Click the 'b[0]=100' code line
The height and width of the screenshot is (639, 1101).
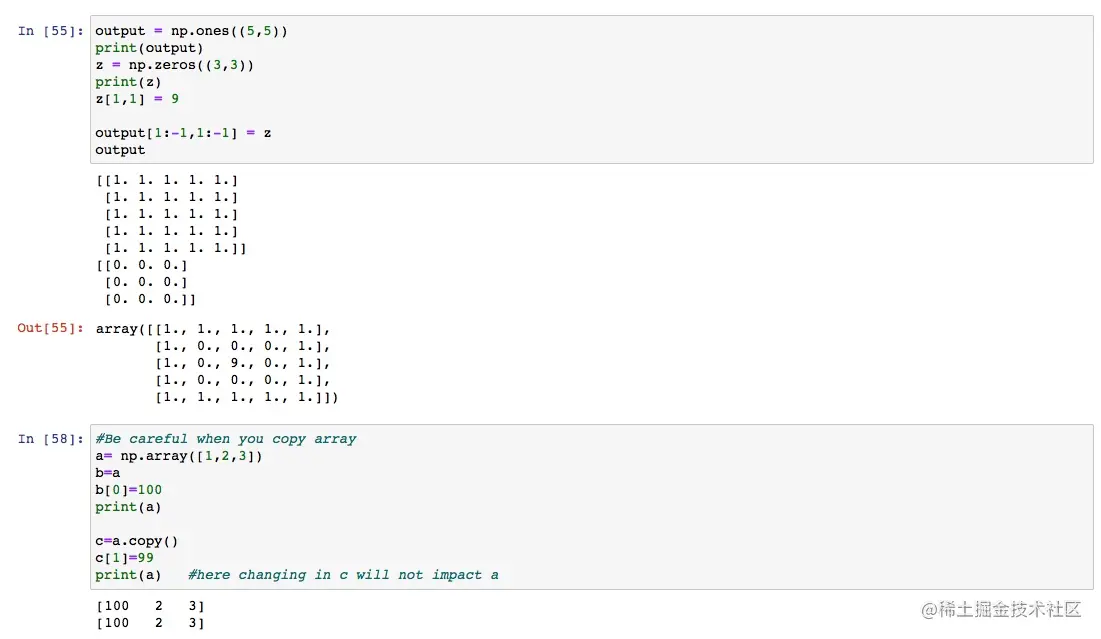[128, 489]
